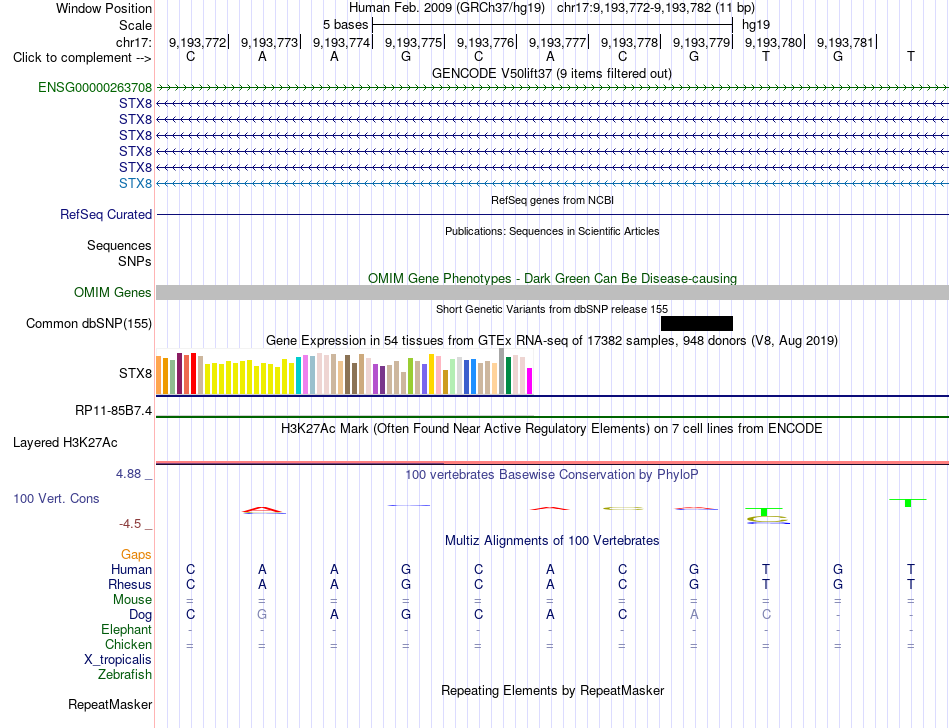The width and height of the screenshot is (950, 728).
Task: Click the GENCODE V50lift37 track title
Action: (552, 73)
